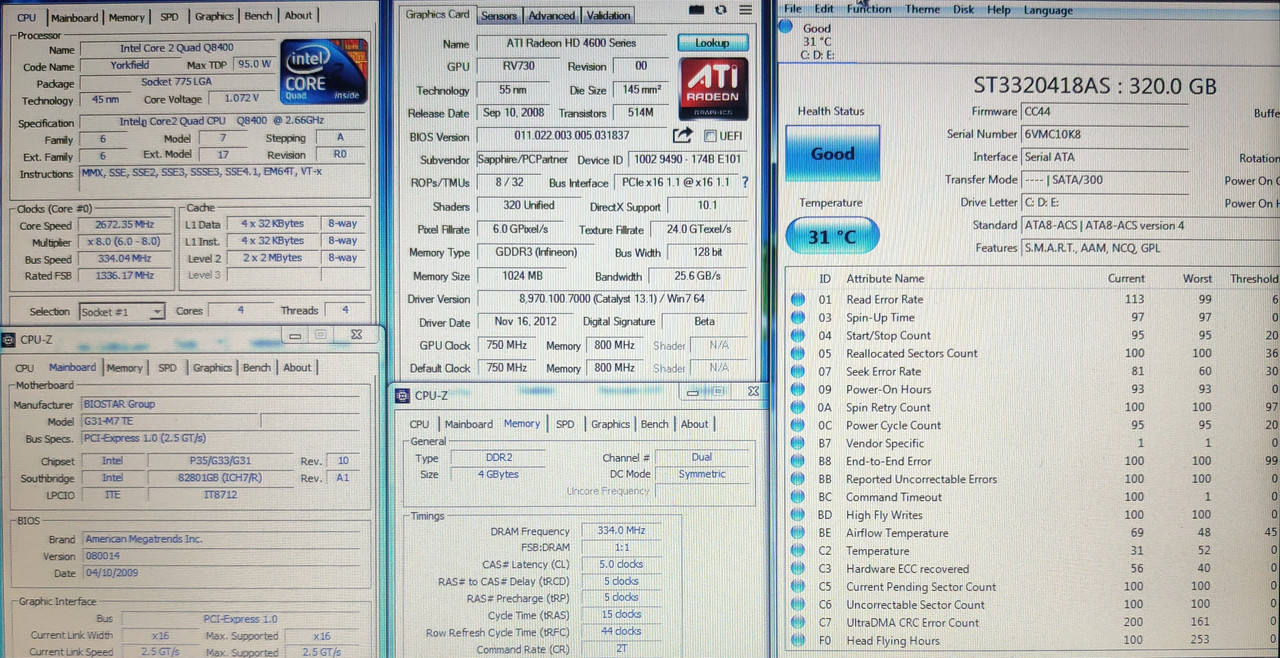Click the ST3320418AS : 320.0 GB heading

pos(1095,86)
